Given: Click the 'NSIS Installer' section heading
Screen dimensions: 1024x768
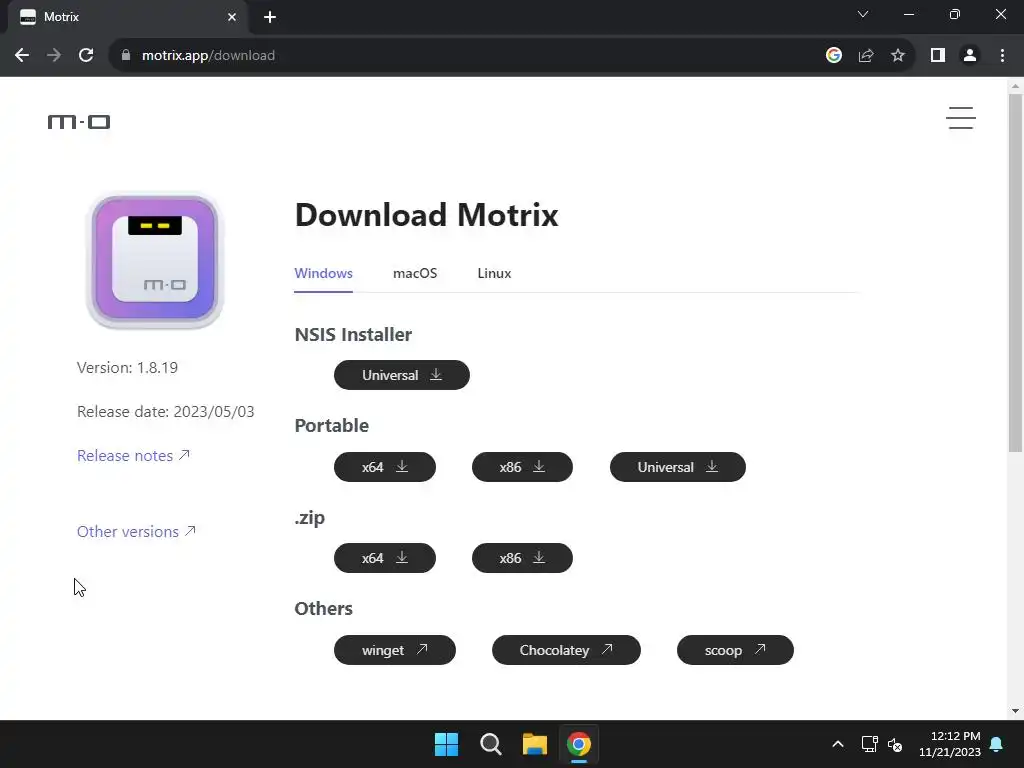Looking at the screenshot, I should 353,334.
